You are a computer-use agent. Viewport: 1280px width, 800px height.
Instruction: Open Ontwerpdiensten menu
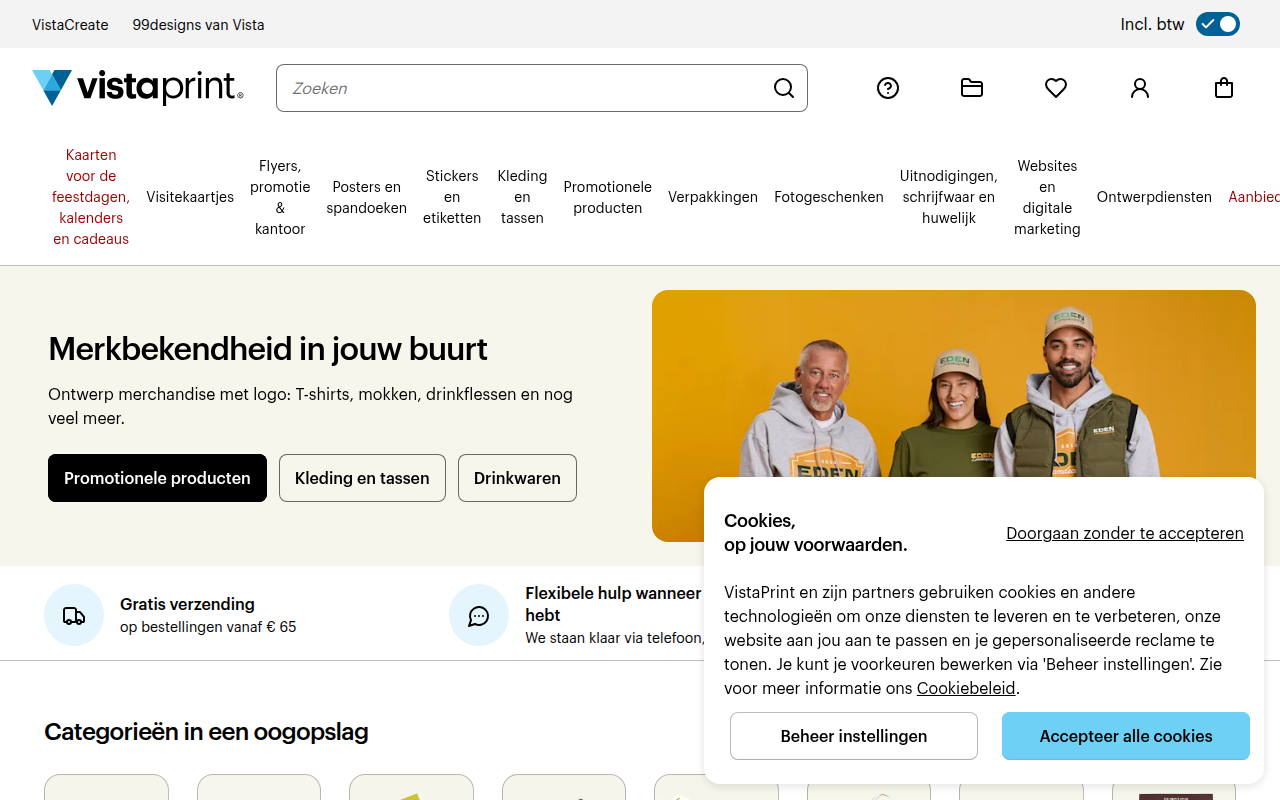point(1154,197)
